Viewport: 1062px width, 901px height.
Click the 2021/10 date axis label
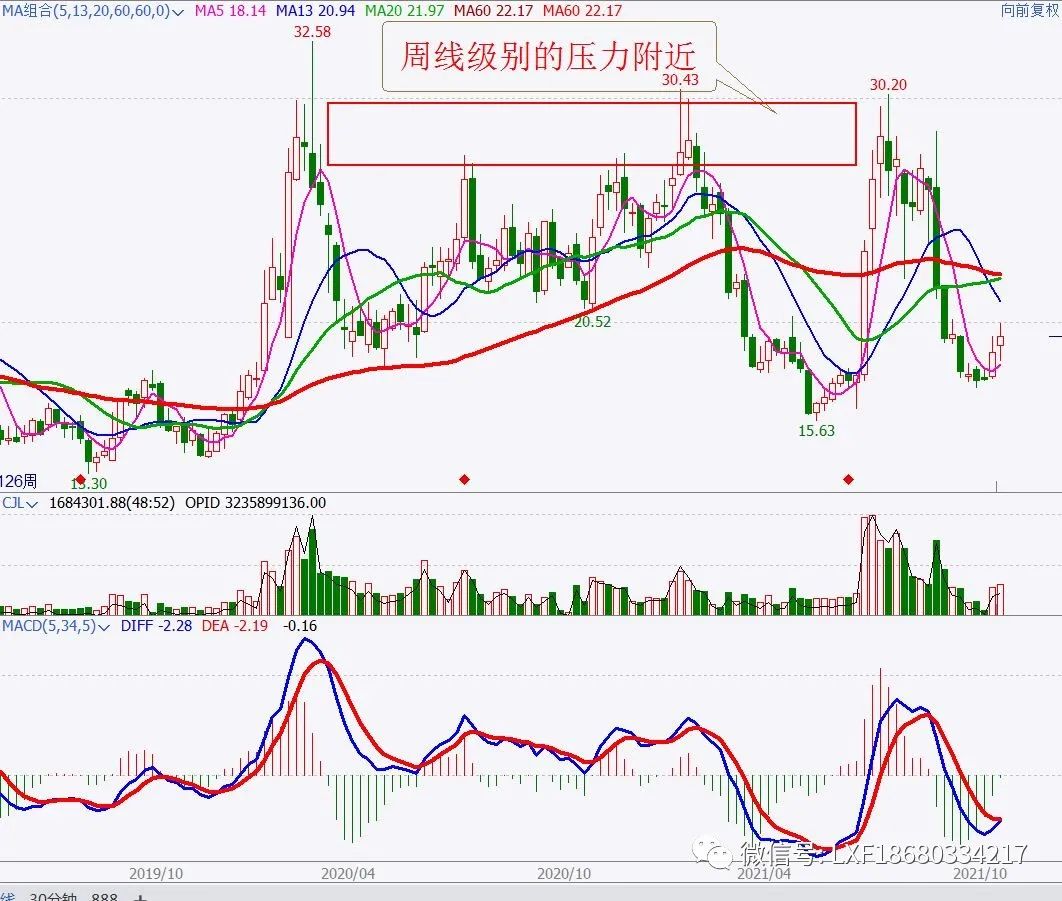[979, 874]
